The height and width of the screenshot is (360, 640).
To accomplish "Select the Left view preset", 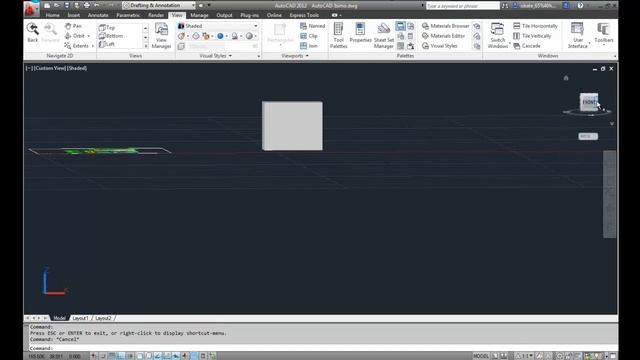I will (107, 44).
